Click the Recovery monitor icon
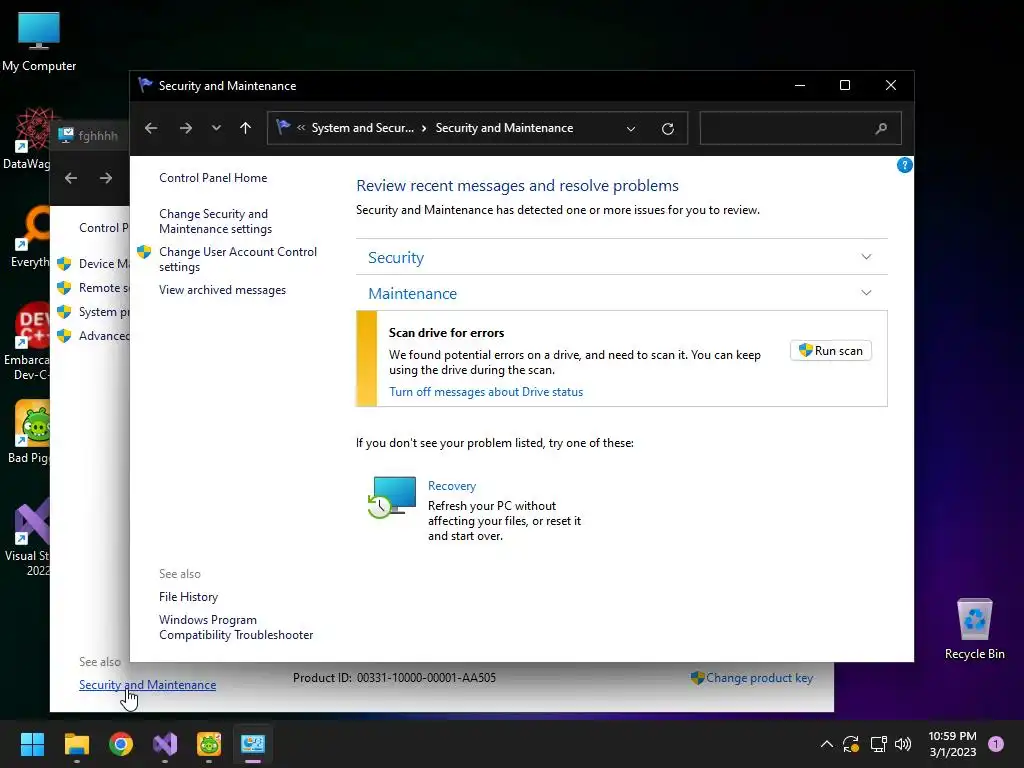The image size is (1024, 768). tap(392, 497)
